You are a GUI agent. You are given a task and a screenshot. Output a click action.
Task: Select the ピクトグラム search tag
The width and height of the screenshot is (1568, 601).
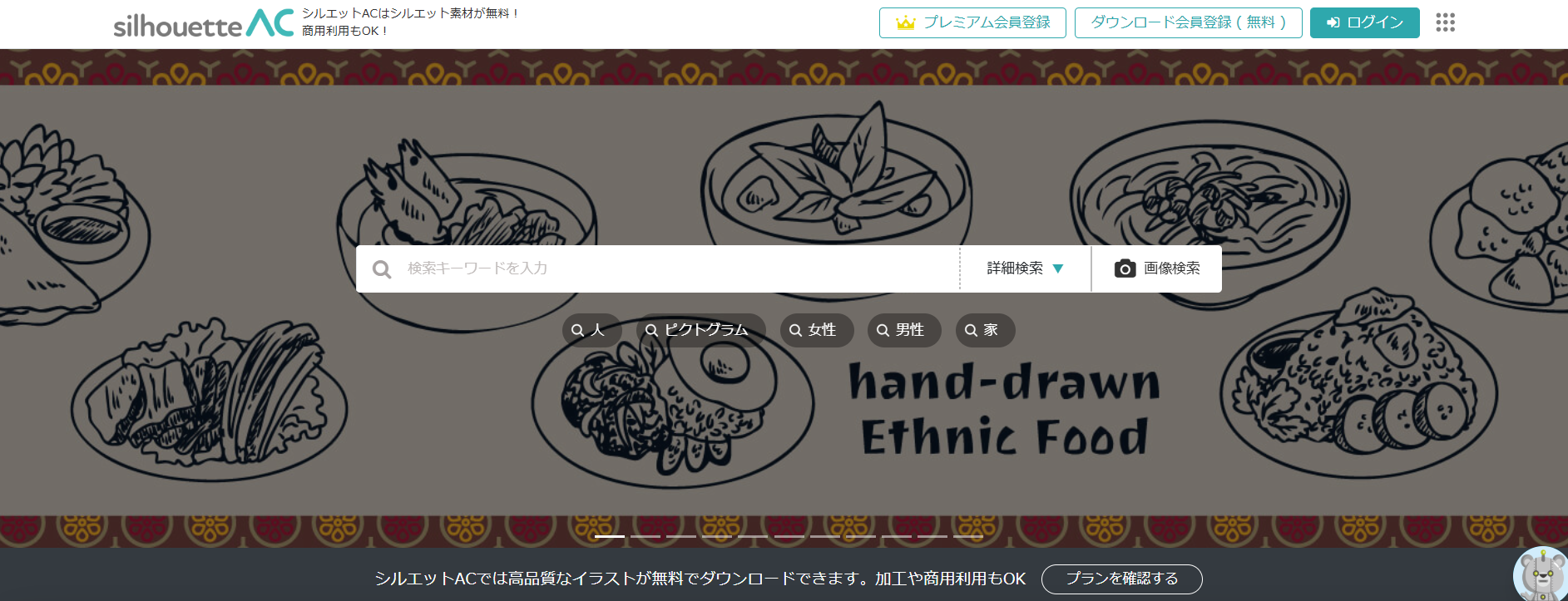pos(700,330)
